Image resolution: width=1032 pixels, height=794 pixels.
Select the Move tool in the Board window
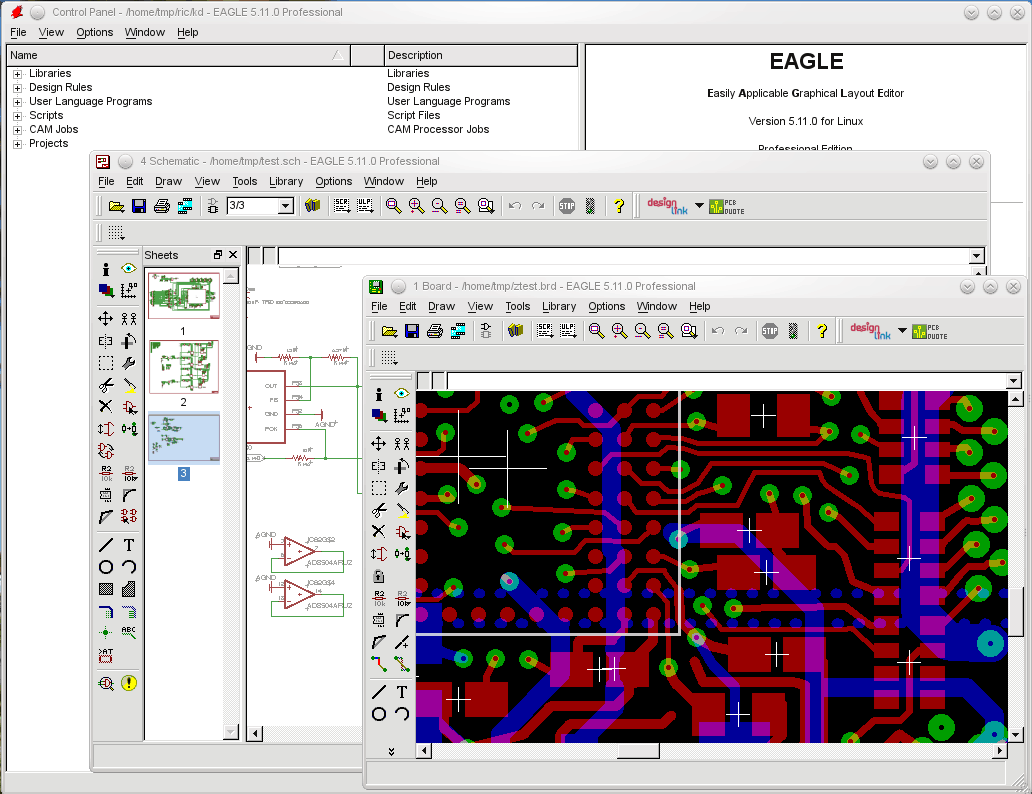coord(378,444)
